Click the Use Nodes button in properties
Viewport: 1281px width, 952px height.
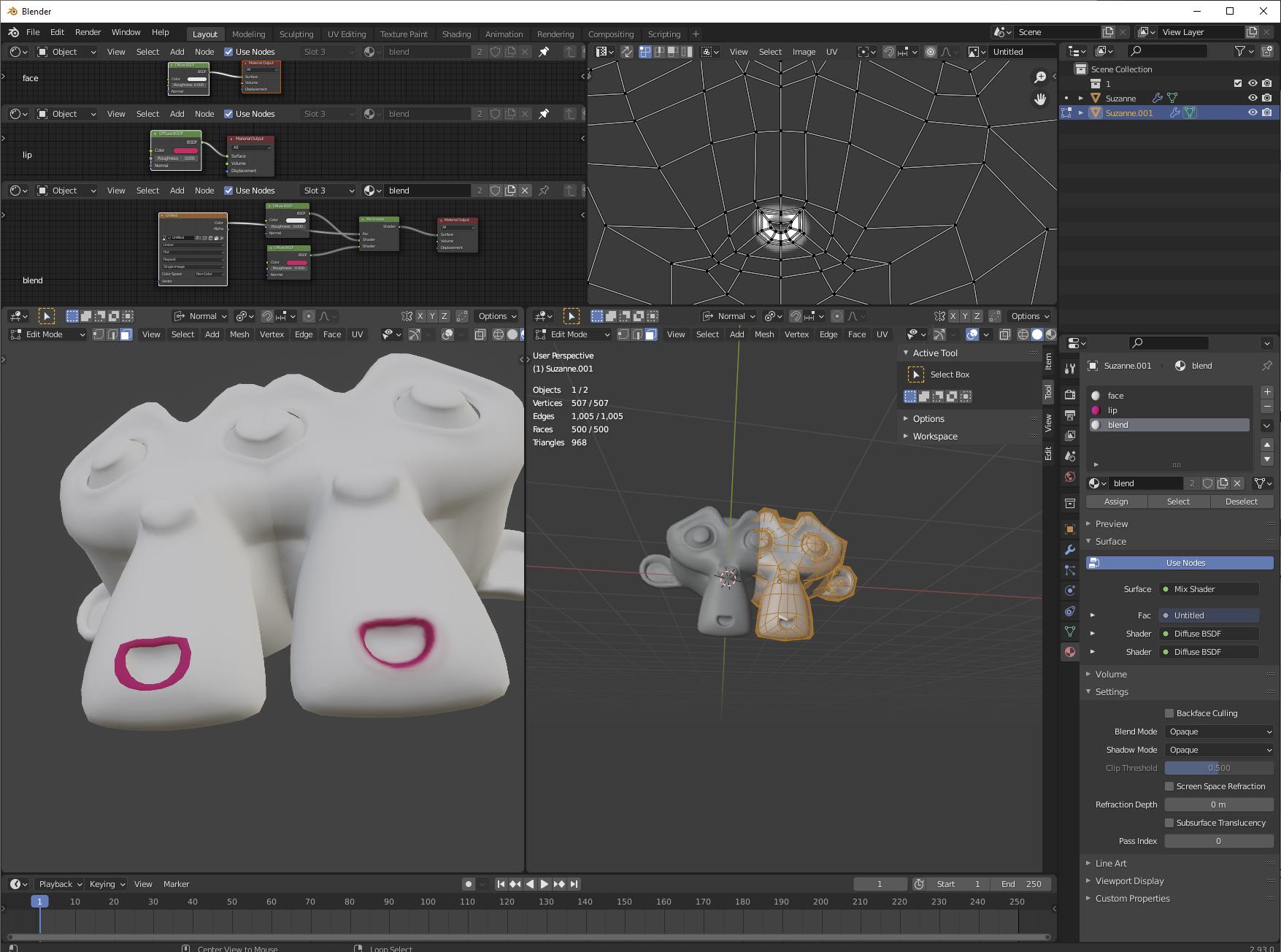pos(1180,563)
